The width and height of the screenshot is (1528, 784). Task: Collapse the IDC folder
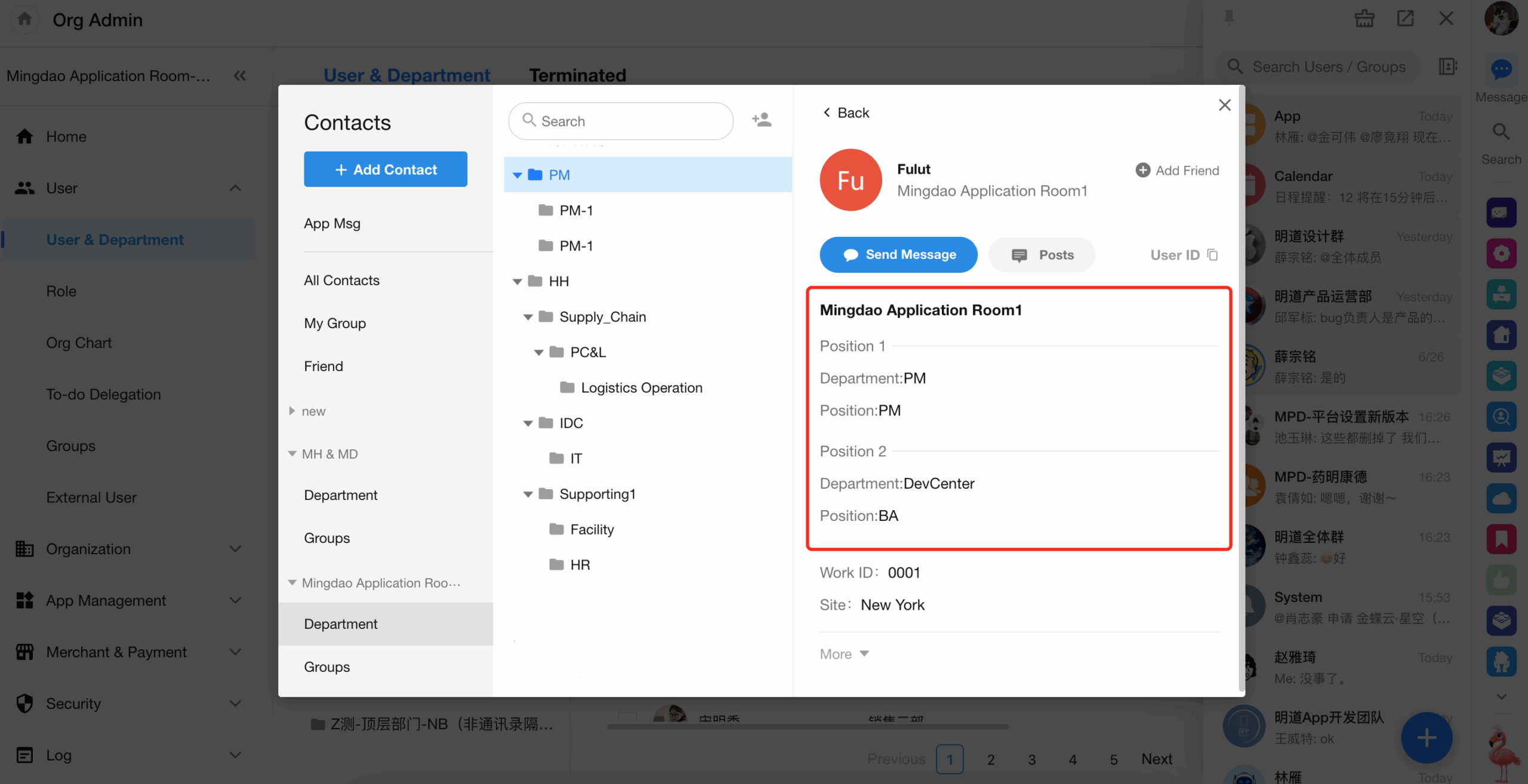coord(528,423)
